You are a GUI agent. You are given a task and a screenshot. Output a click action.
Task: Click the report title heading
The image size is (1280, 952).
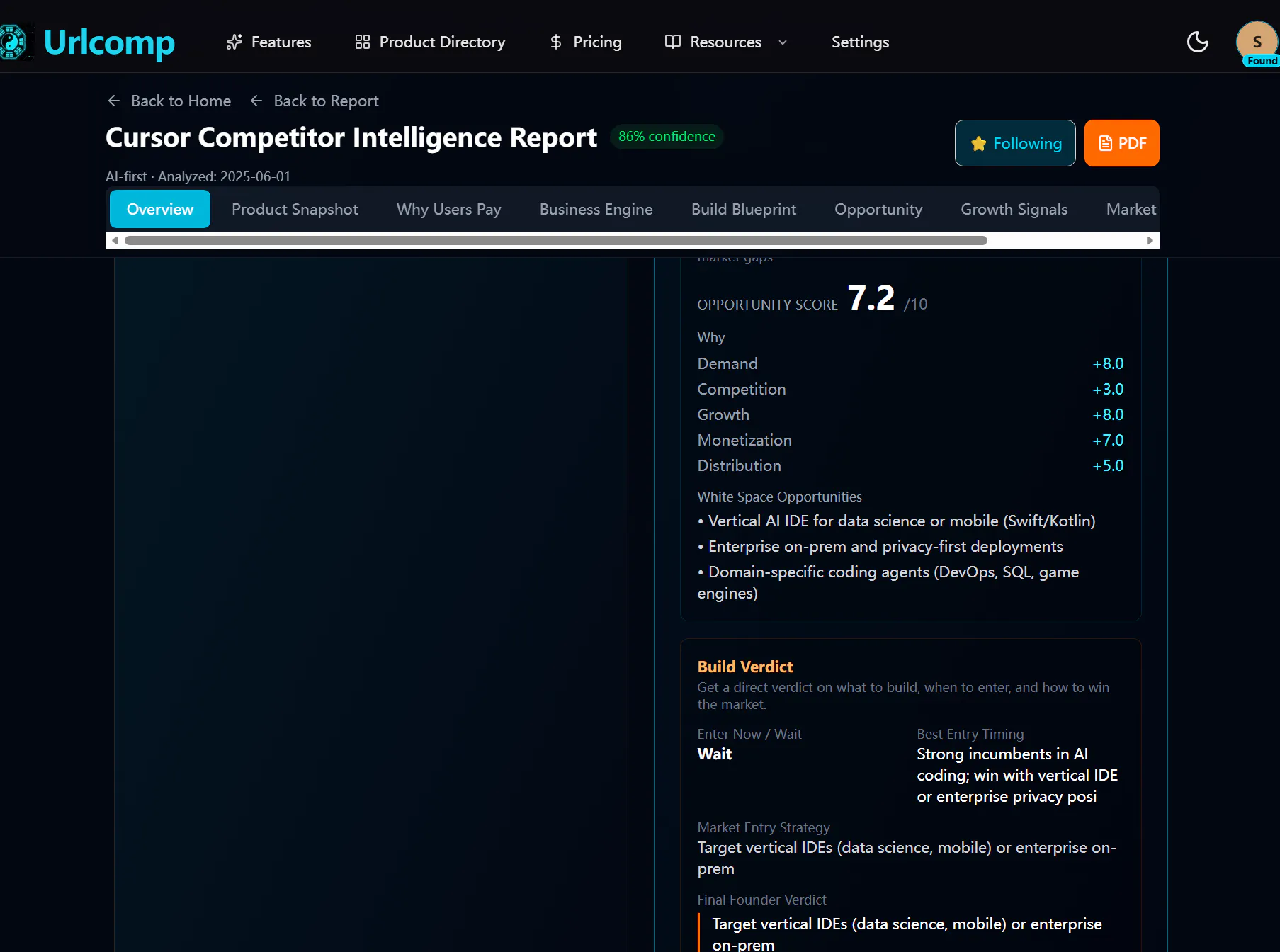click(x=351, y=137)
